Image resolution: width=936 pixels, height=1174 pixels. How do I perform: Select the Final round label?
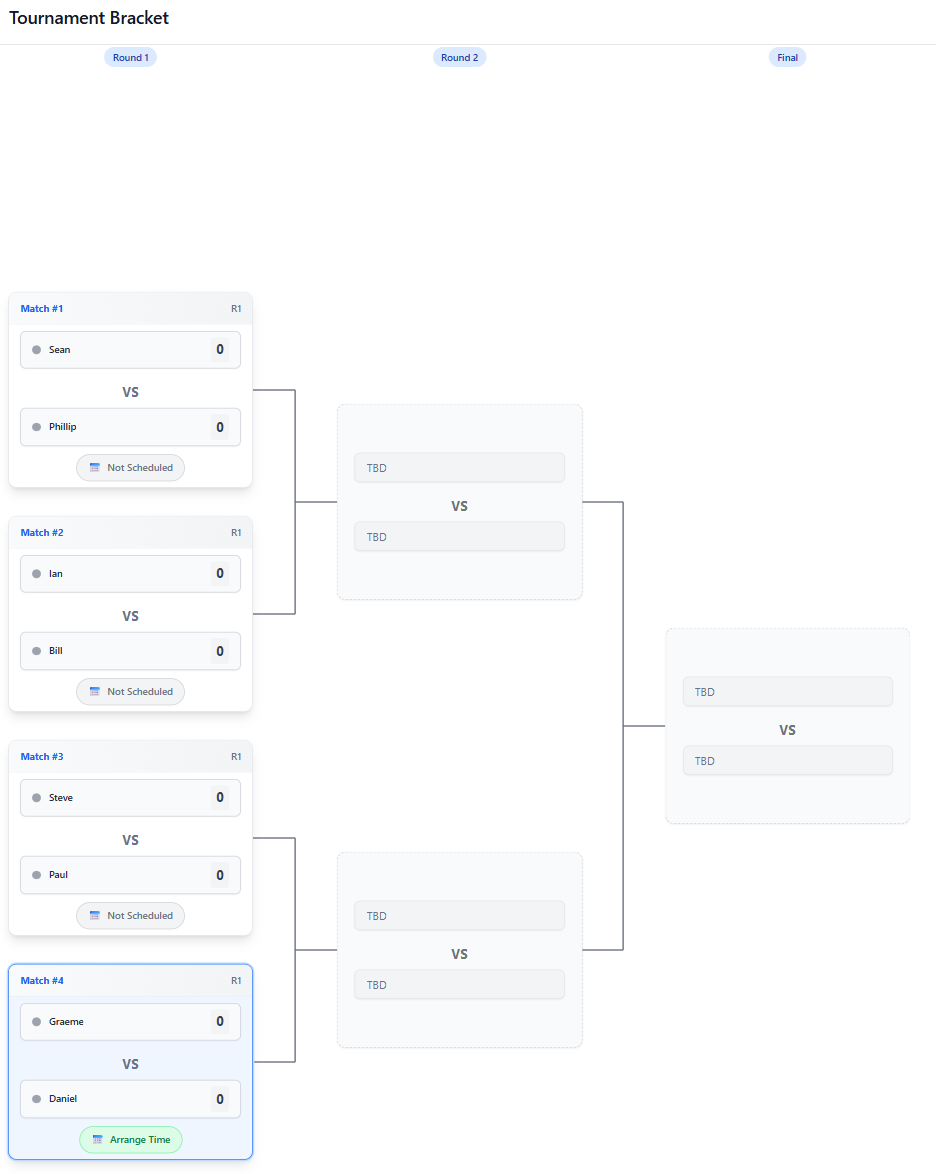click(x=788, y=58)
